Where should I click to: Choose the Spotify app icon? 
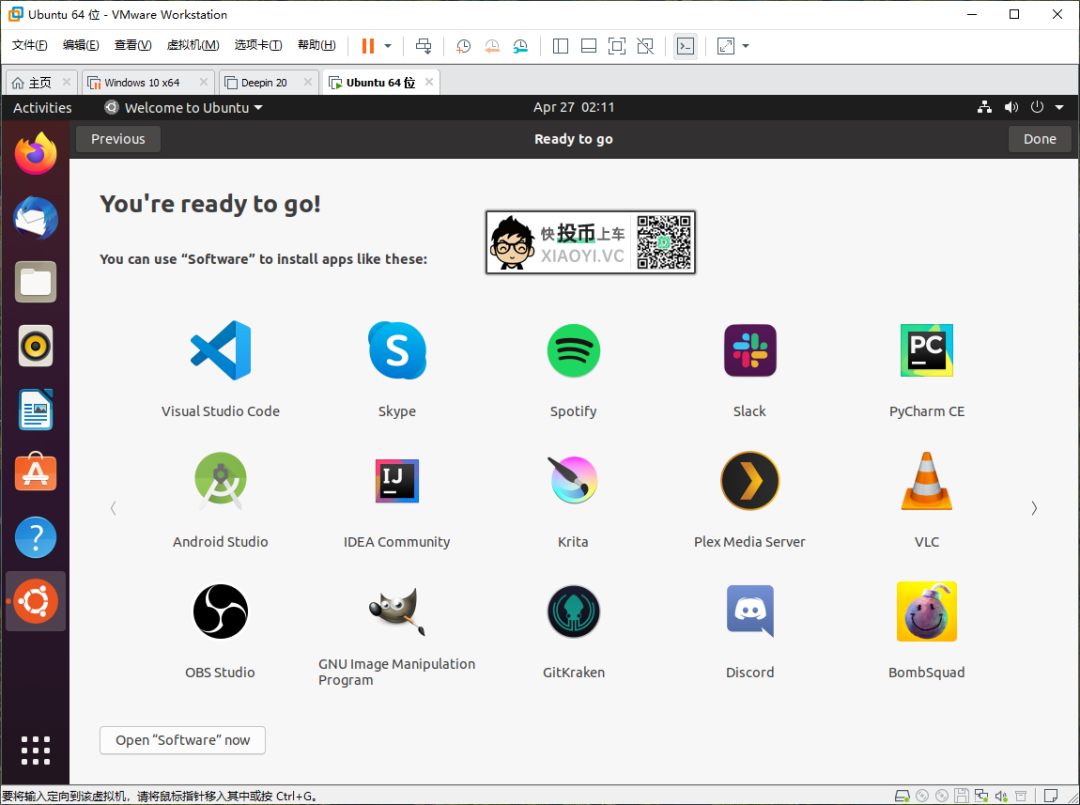click(573, 351)
